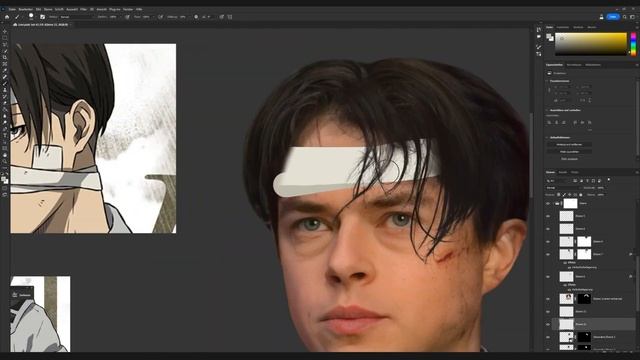Filter layers for pixel layers icon
The height and width of the screenshot is (360, 640).
point(575,180)
